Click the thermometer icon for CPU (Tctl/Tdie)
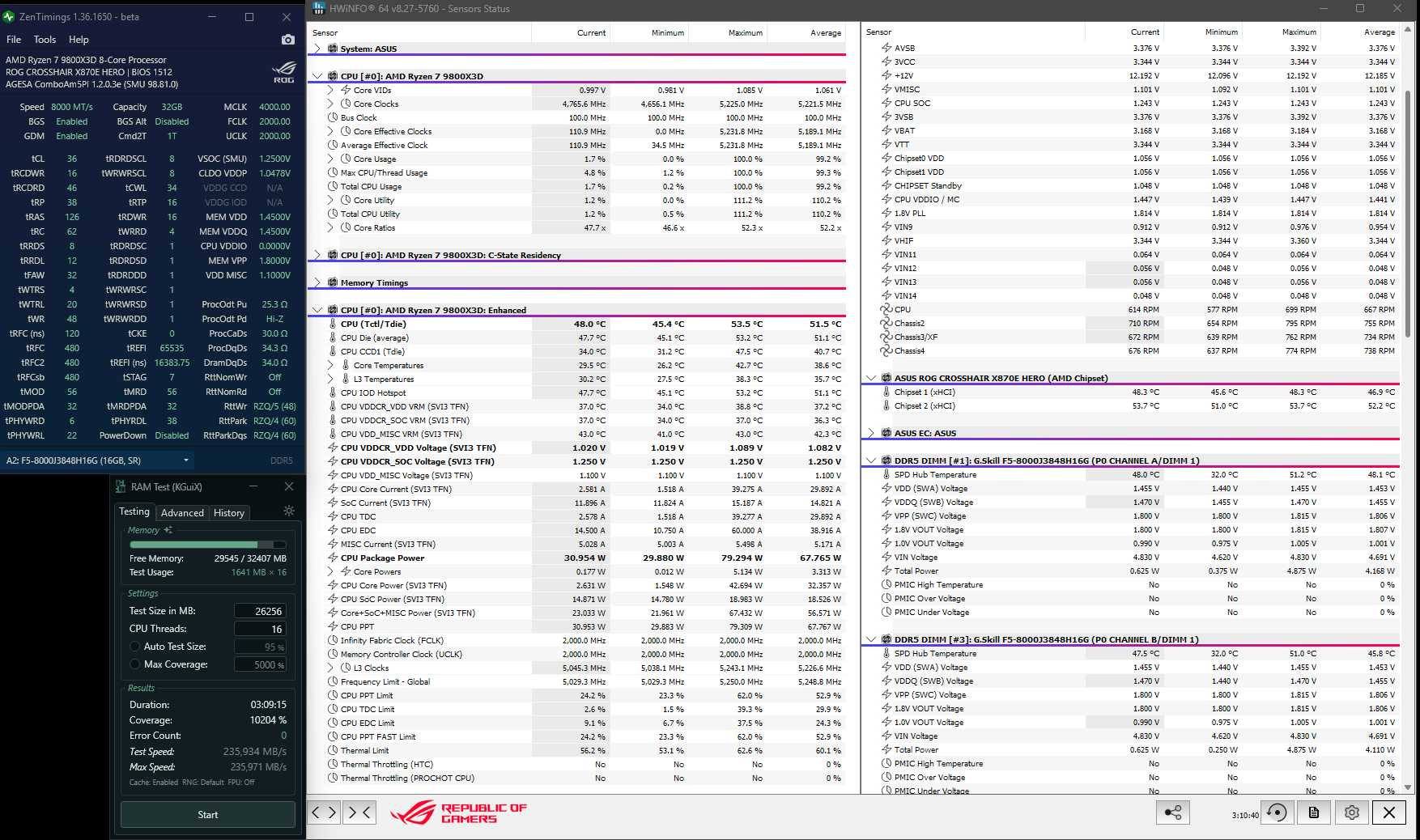1420x840 pixels. (333, 324)
